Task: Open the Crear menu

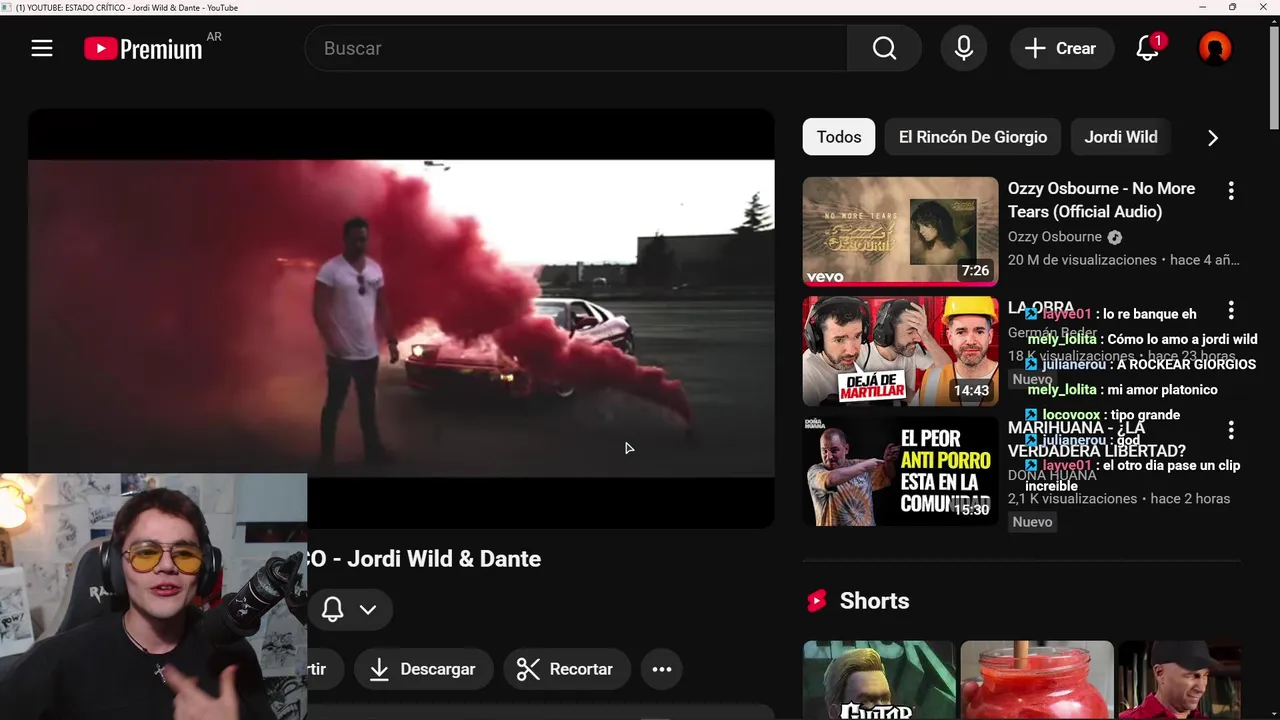Action: [1061, 48]
